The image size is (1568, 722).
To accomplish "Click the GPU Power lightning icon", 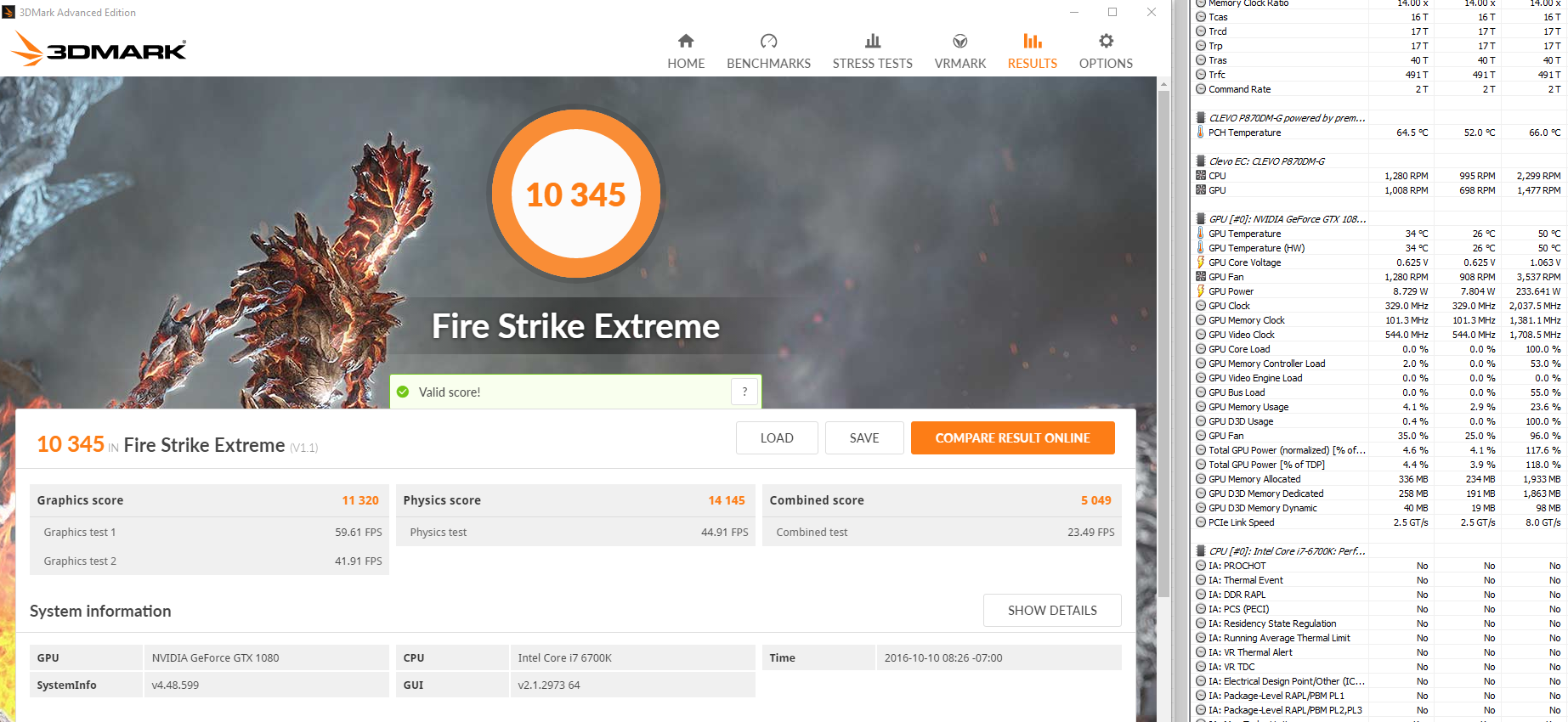I will click(1201, 290).
